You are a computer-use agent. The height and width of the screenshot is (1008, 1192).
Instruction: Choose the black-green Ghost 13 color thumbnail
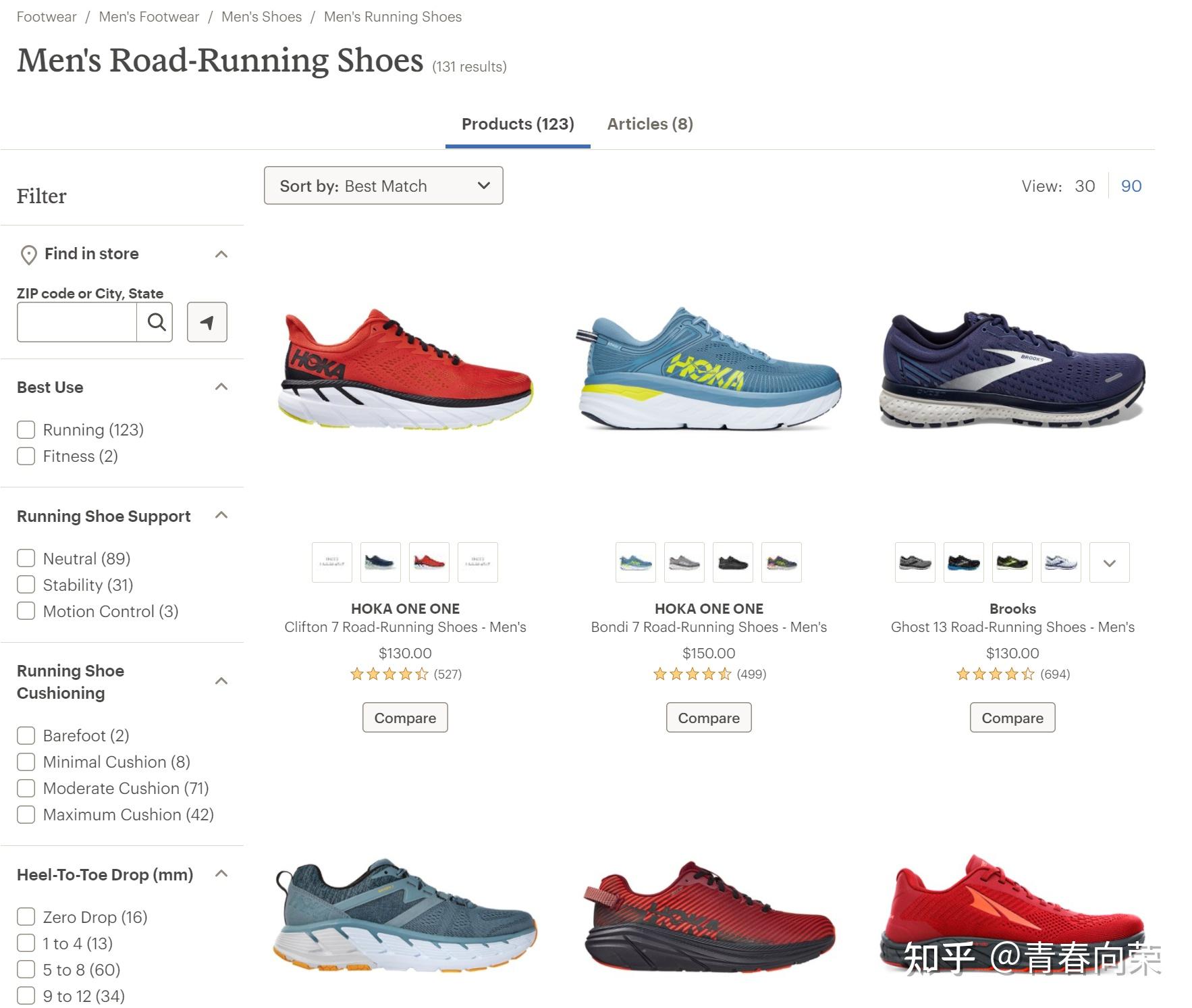tap(1012, 562)
